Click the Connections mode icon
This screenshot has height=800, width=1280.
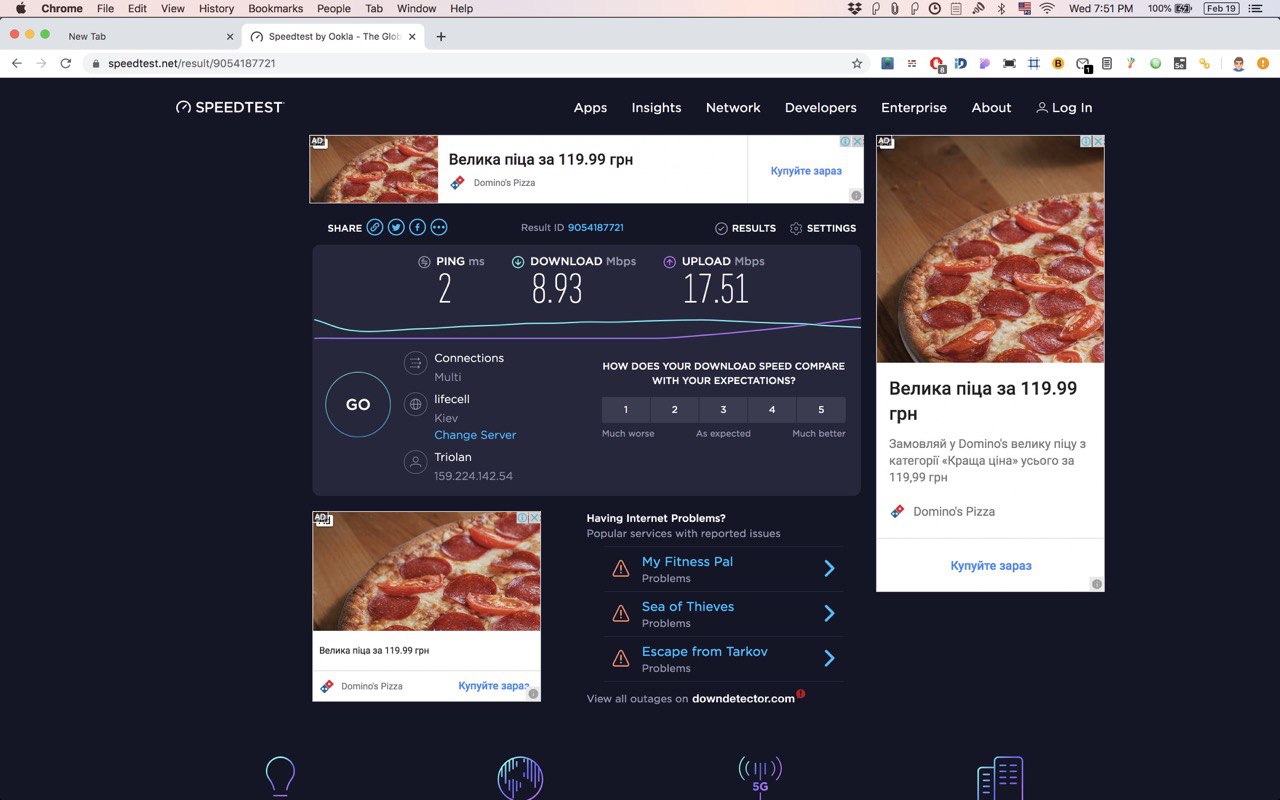(x=415, y=363)
